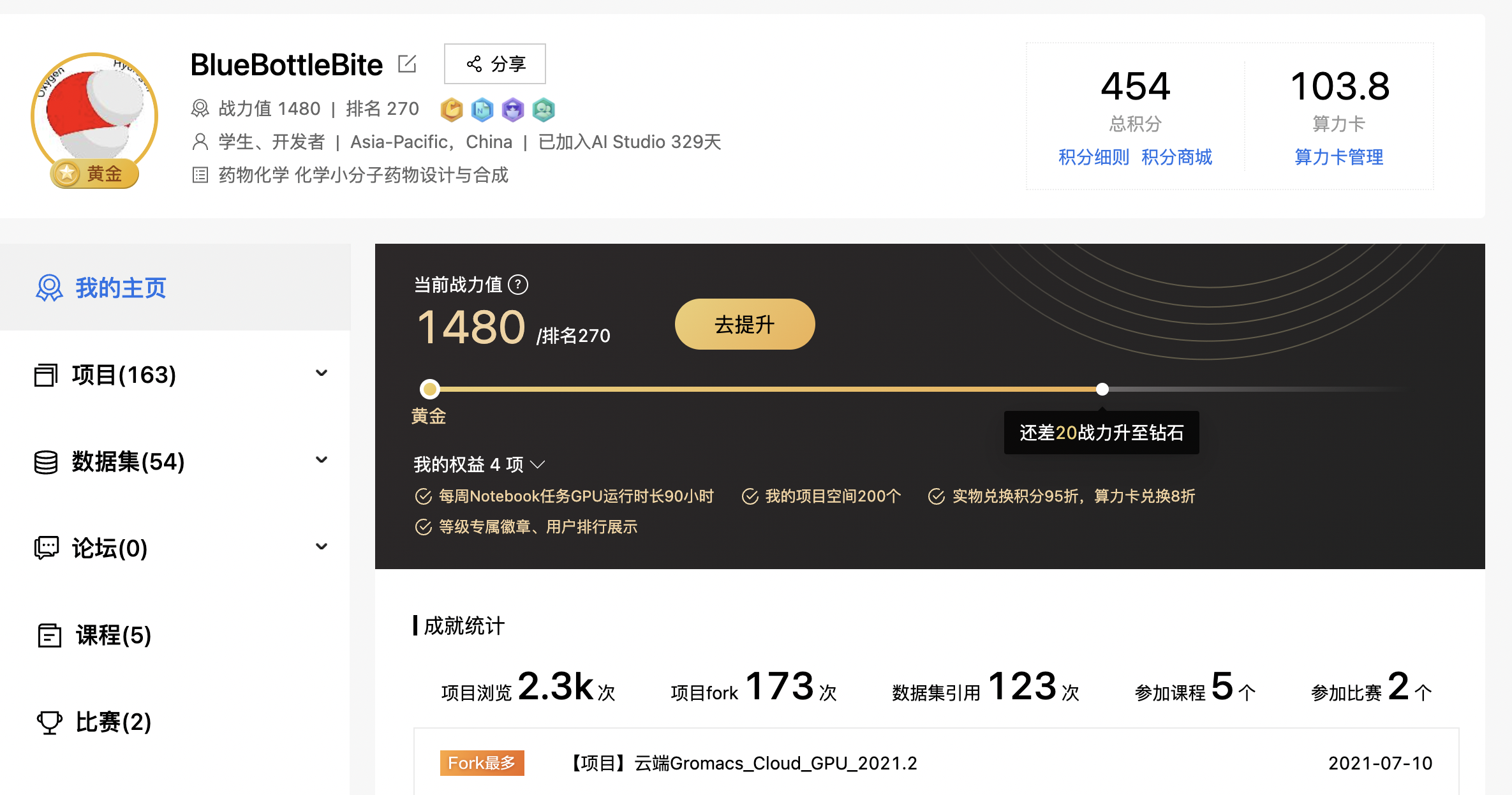
Task: Click the help icon beside 当前战力值
Action: click(518, 285)
